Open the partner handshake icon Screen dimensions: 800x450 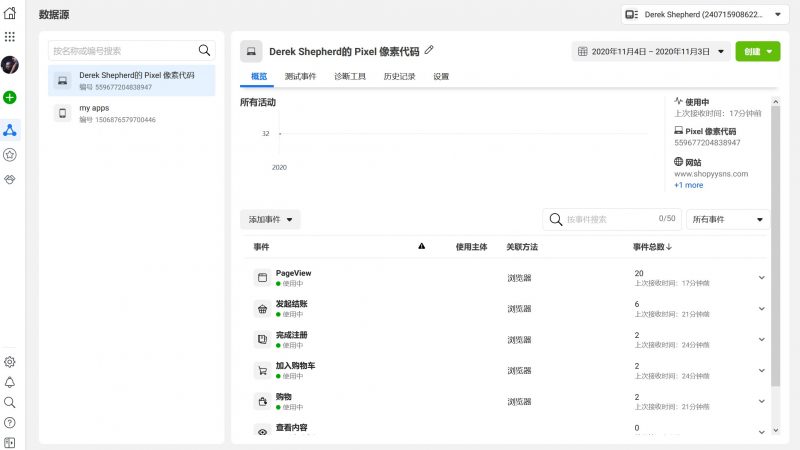[x=10, y=179]
